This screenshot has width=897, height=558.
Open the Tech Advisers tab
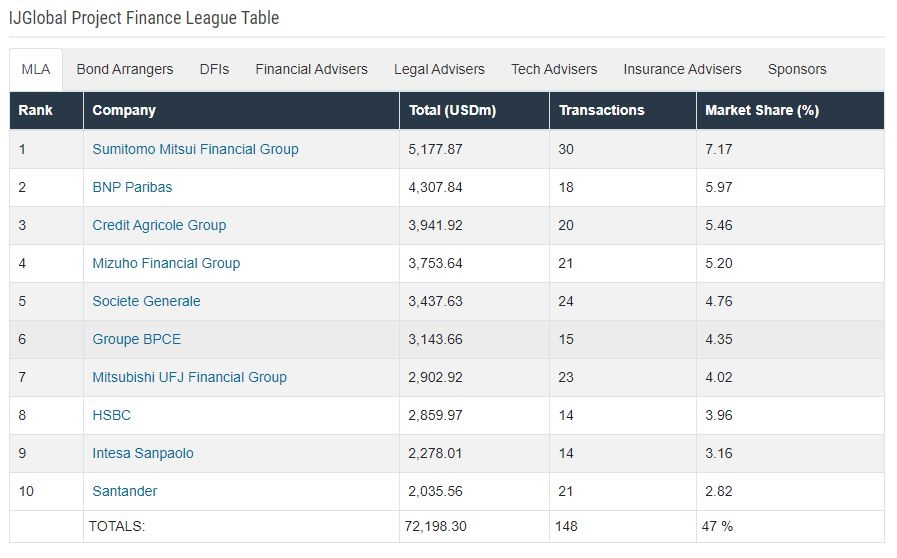tap(554, 69)
